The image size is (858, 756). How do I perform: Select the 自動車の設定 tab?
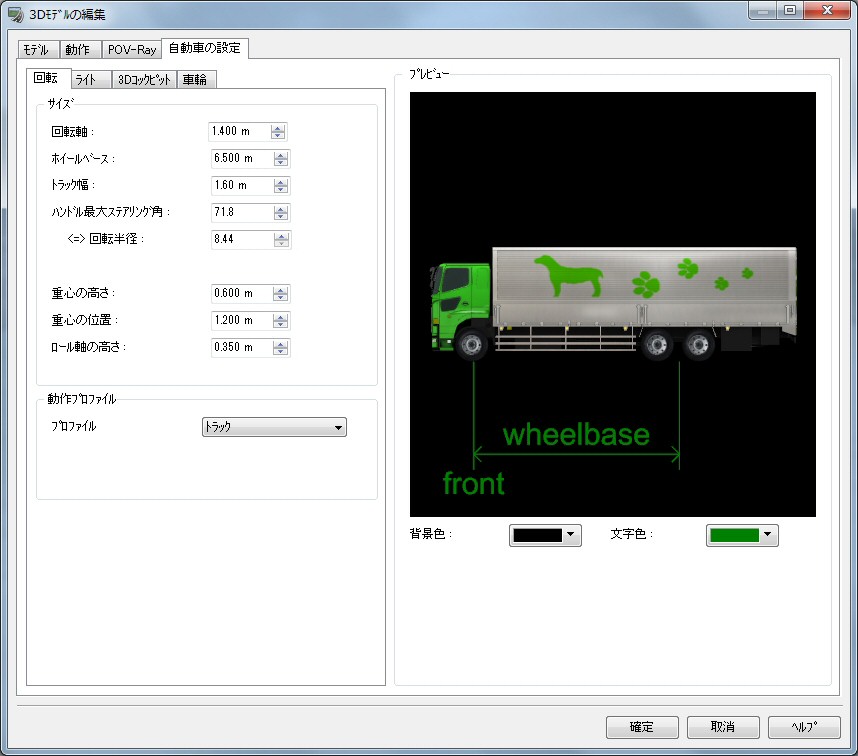coord(205,48)
